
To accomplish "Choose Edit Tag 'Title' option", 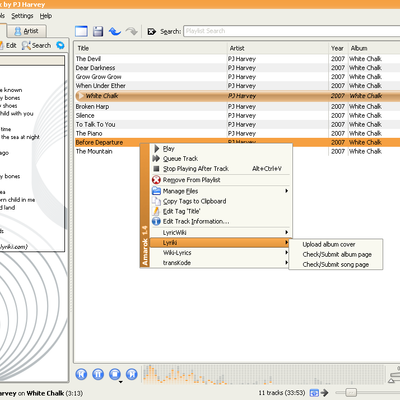I will click(x=221, y=211).
